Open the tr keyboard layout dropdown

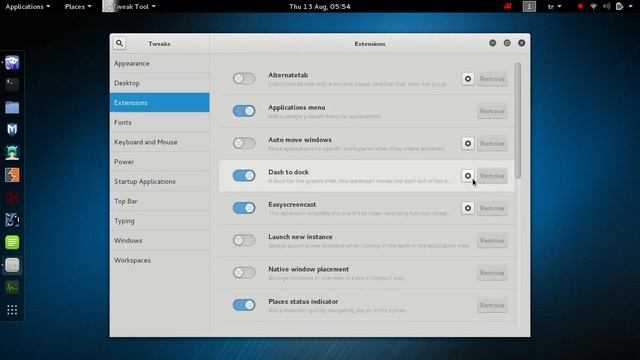tap(554, 7)
